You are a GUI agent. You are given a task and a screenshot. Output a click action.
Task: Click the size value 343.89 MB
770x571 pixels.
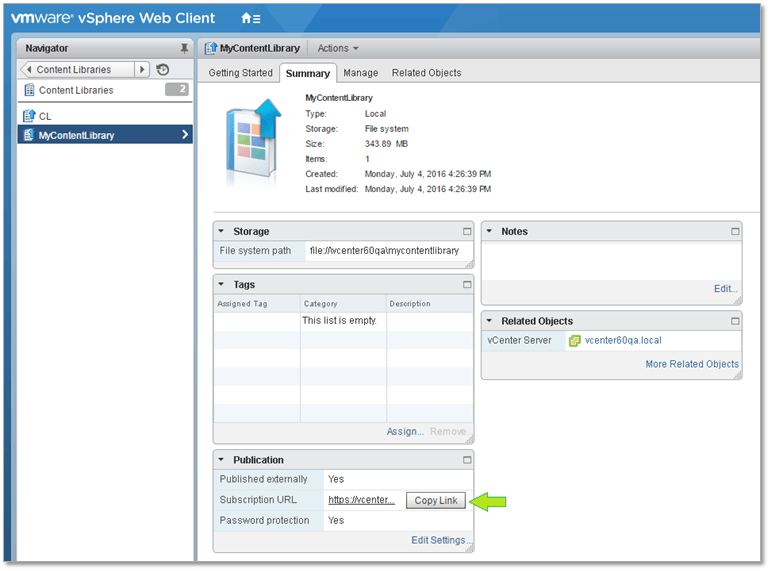[386, 144]
